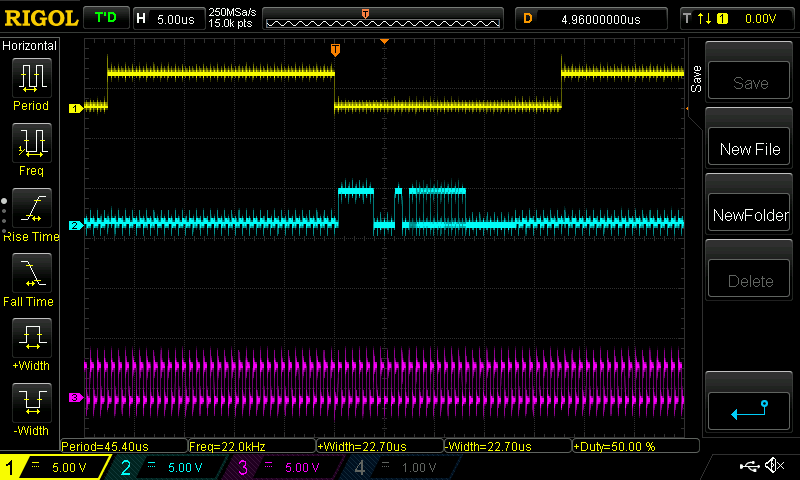Select the Period measurement icon
Screen dimensions: 800x480
pyautogui.click(x=32, y=78)
